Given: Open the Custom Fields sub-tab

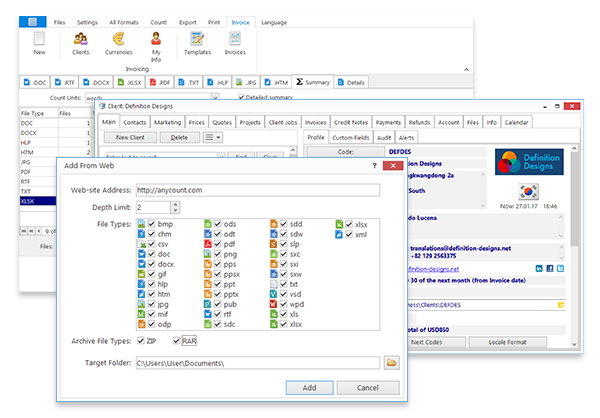Looking at the screenshot, I should pos(351,138).
